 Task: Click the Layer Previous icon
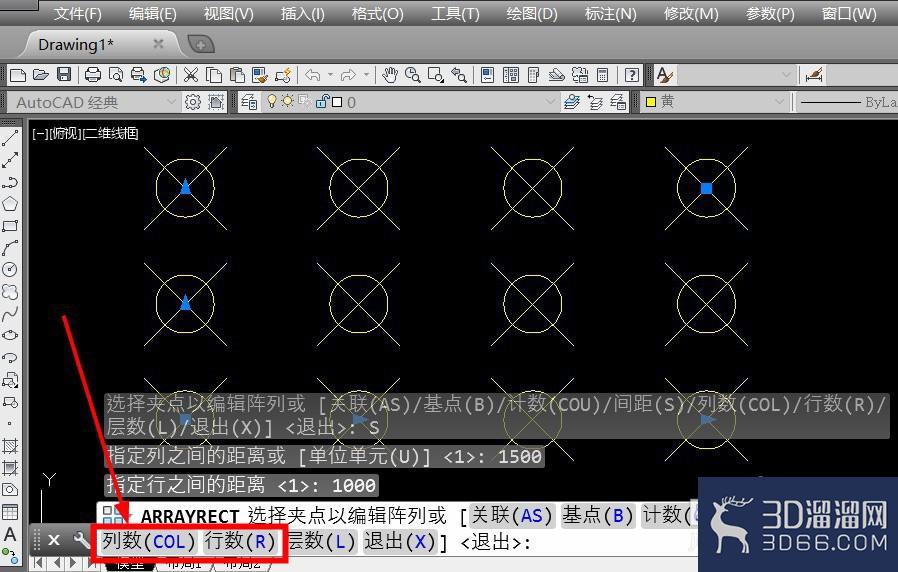[595, 102]
